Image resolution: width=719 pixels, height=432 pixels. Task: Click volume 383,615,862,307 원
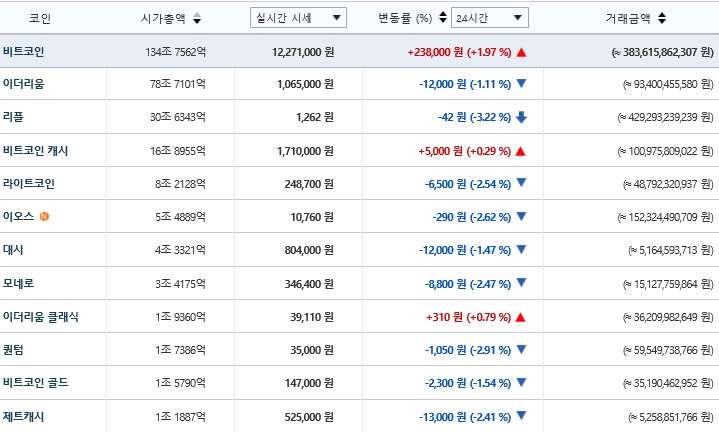(x=663, y=52)
